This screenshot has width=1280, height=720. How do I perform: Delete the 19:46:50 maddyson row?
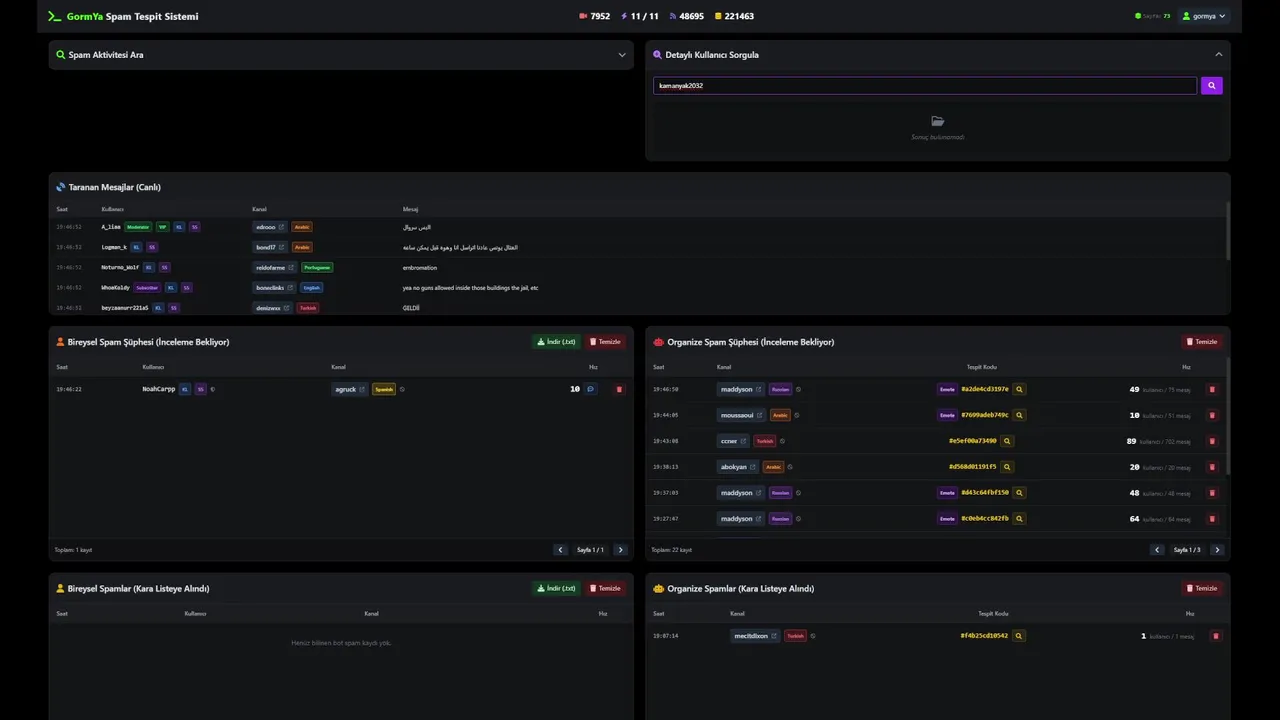(x=1213, y=389)
